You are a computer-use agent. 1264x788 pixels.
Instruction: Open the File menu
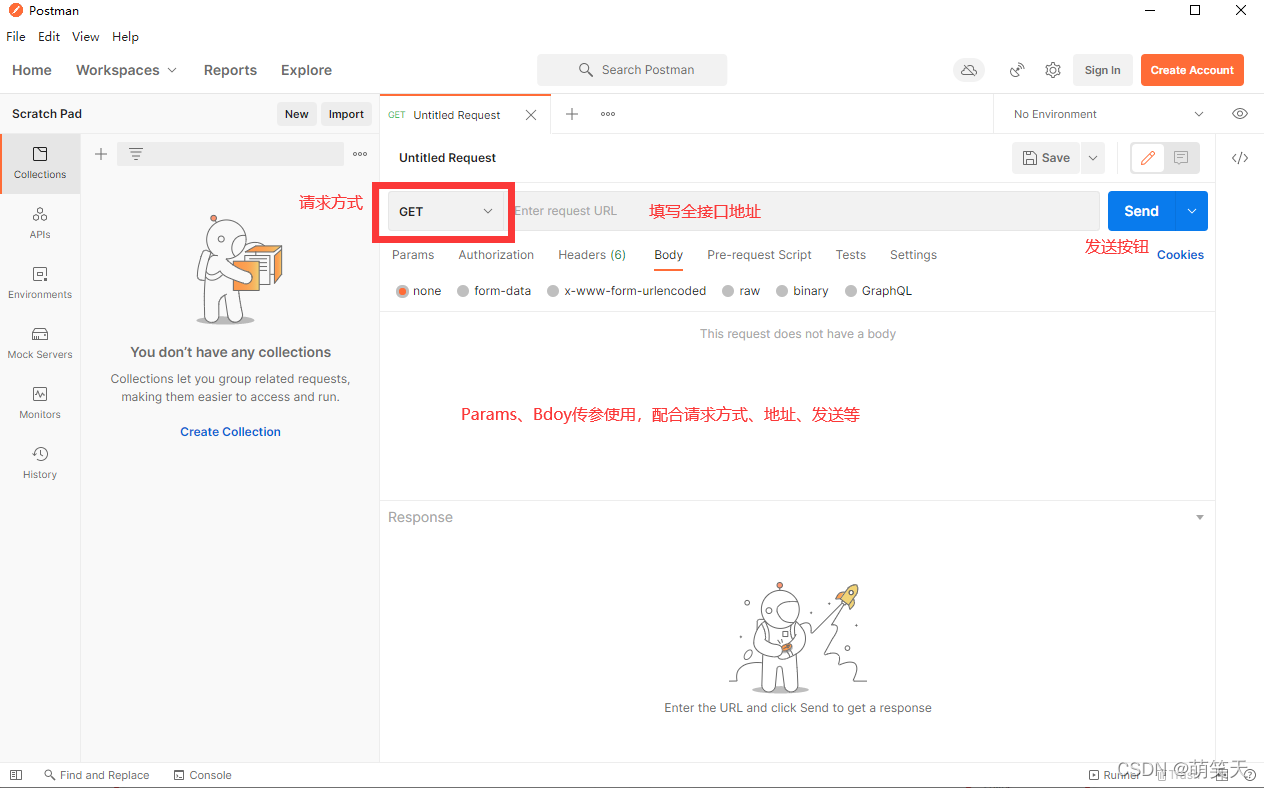point(16,36)
